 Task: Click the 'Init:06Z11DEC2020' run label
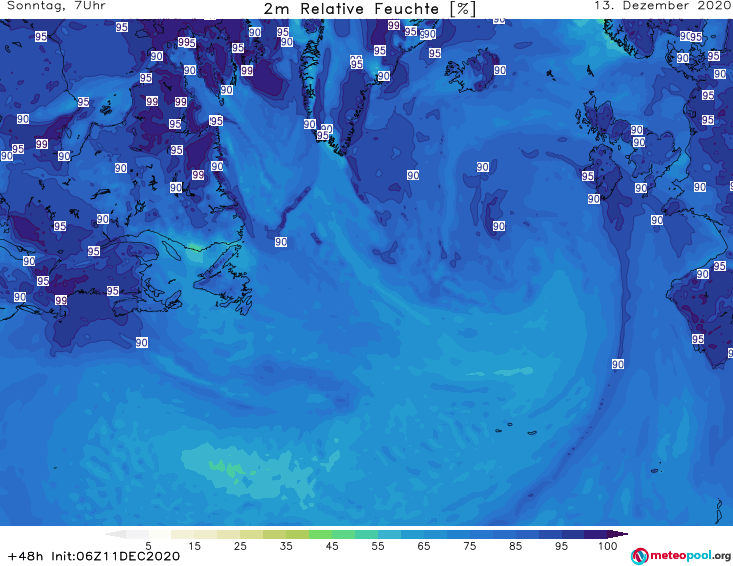click(x=115, y=556)
